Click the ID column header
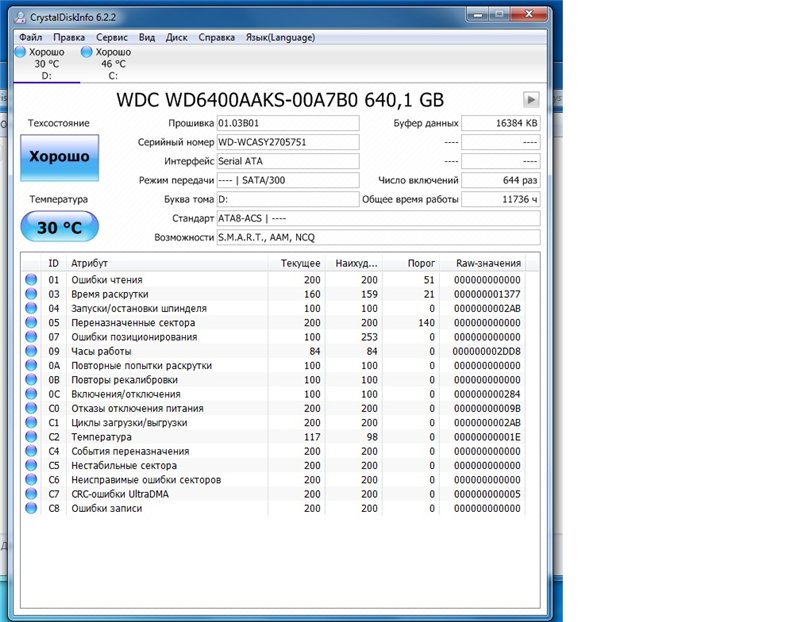Screen dimensions: 800x622 tap(54, 263)
